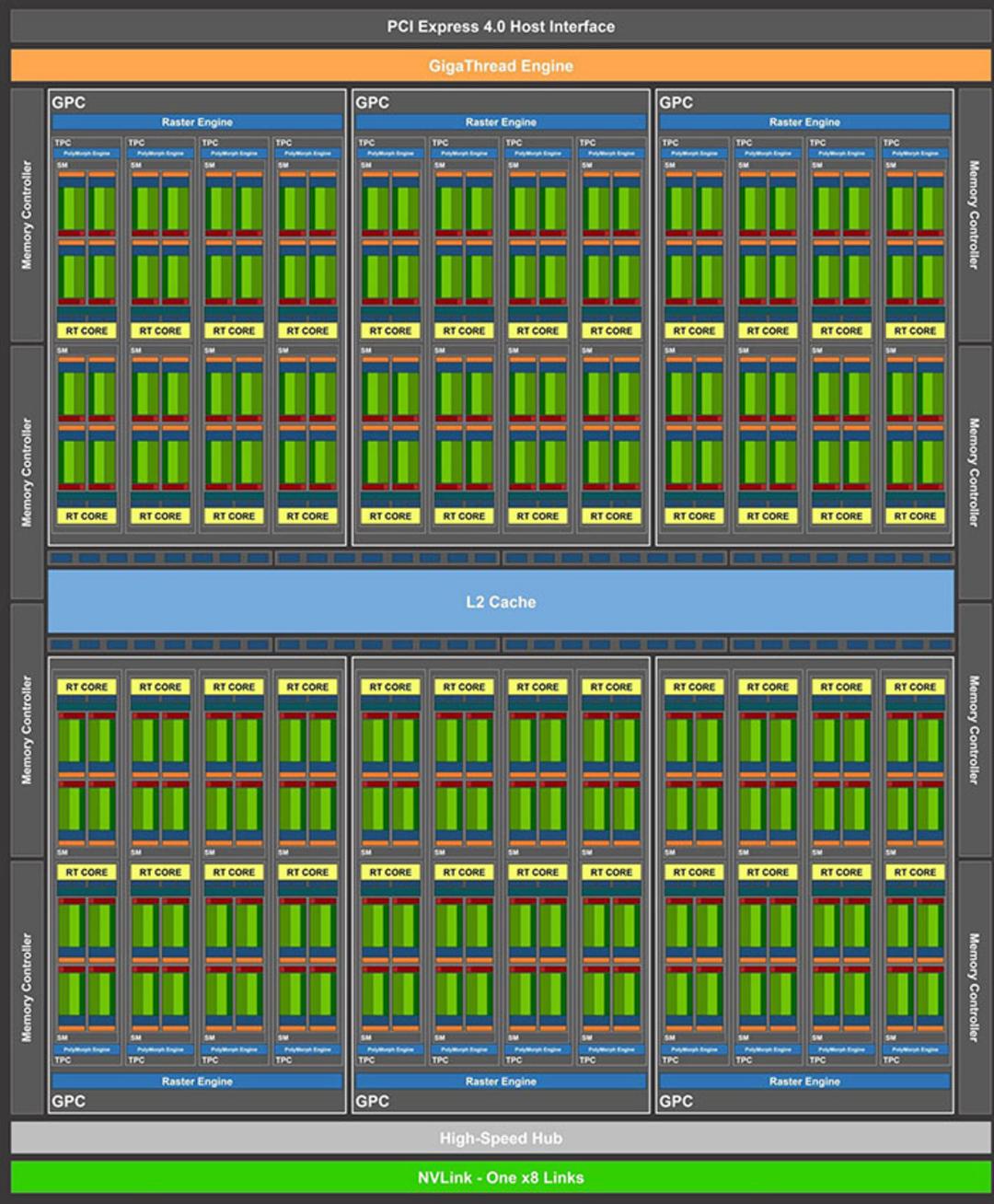Viewport: 994px width, 1204px height.
Task: Click the green NVLink - One x8 Links bar
Action: [x=501, y=1177]
